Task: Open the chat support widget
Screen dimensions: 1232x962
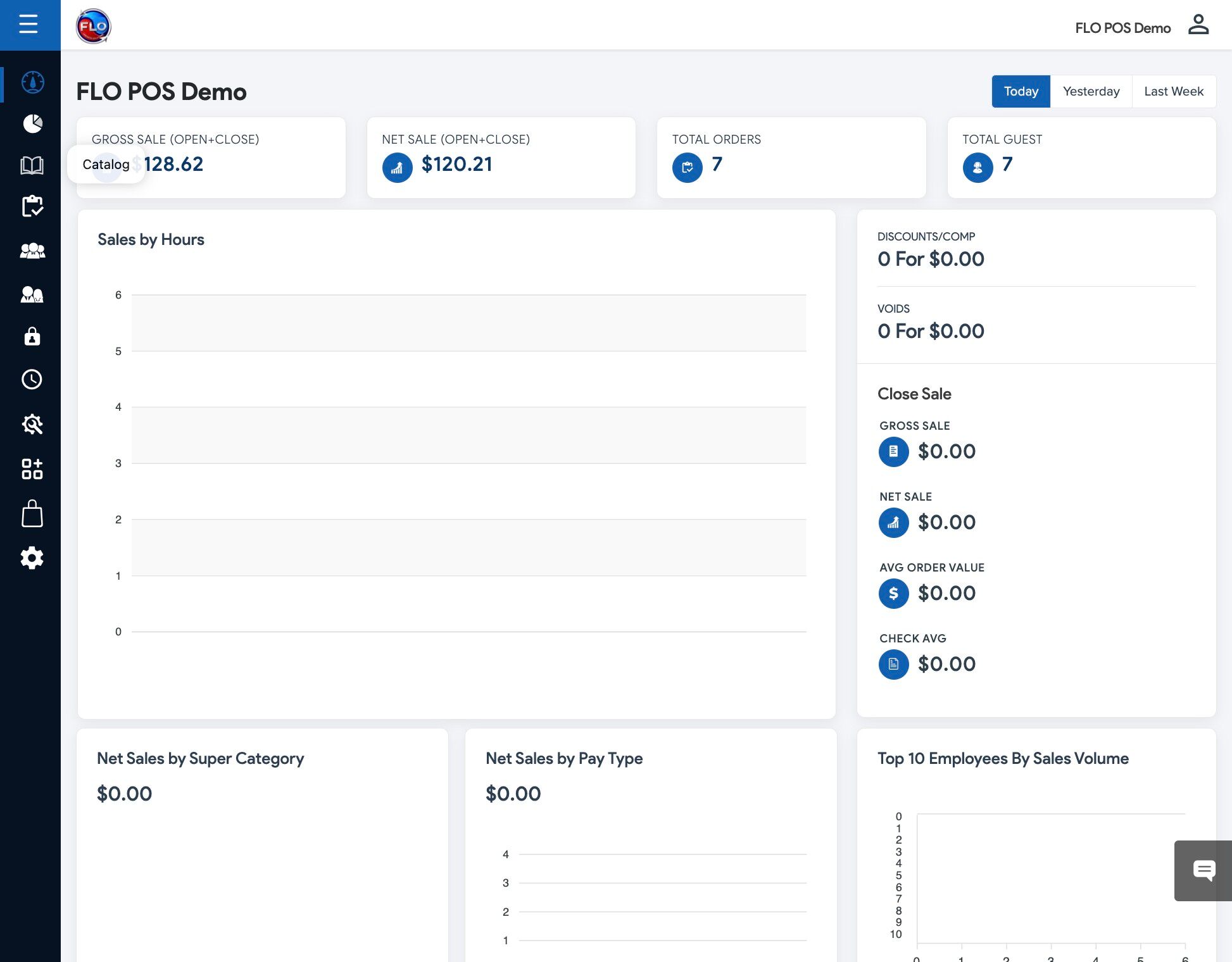Action: (1204, 871)
